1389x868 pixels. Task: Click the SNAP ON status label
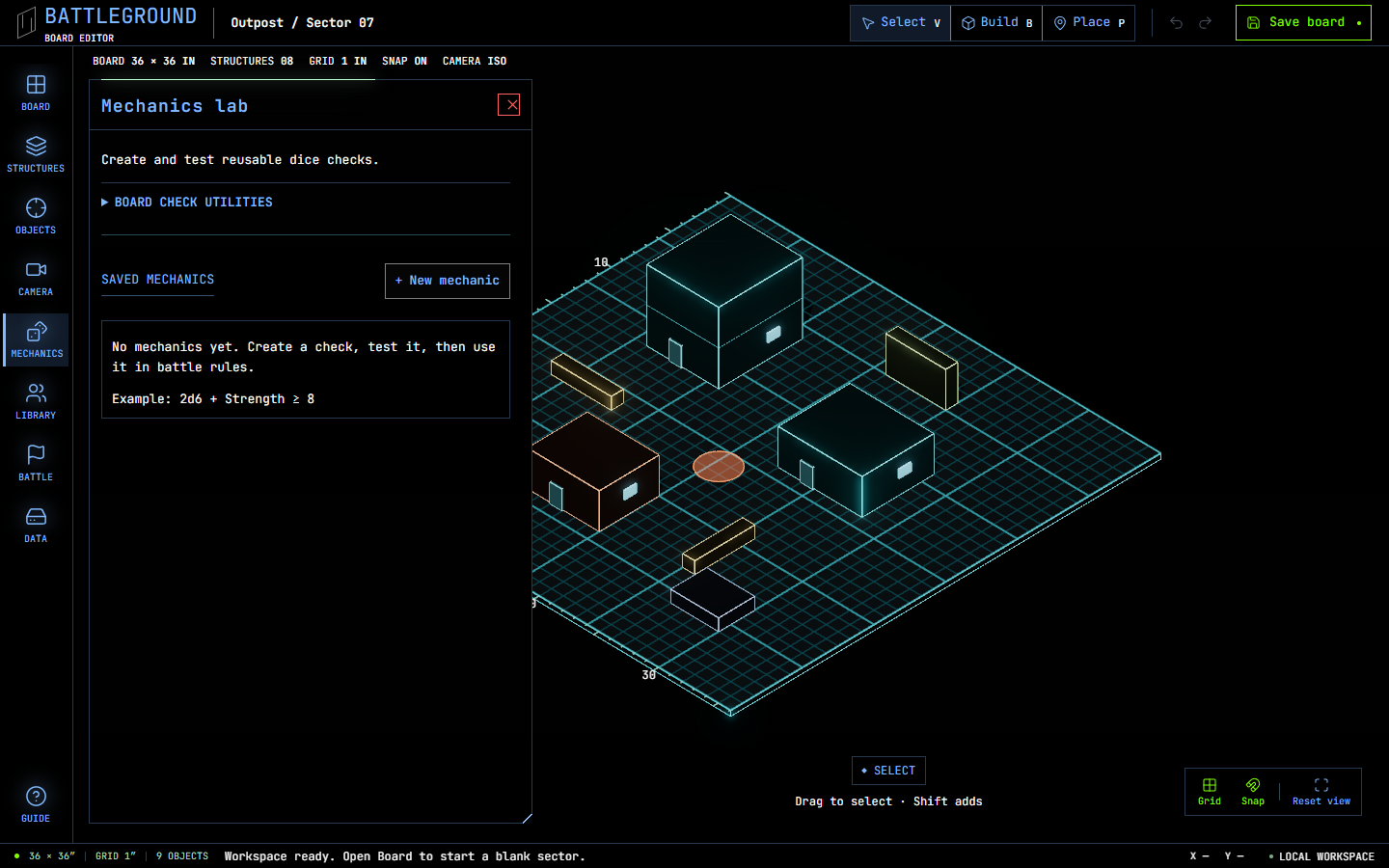(404, 61)
